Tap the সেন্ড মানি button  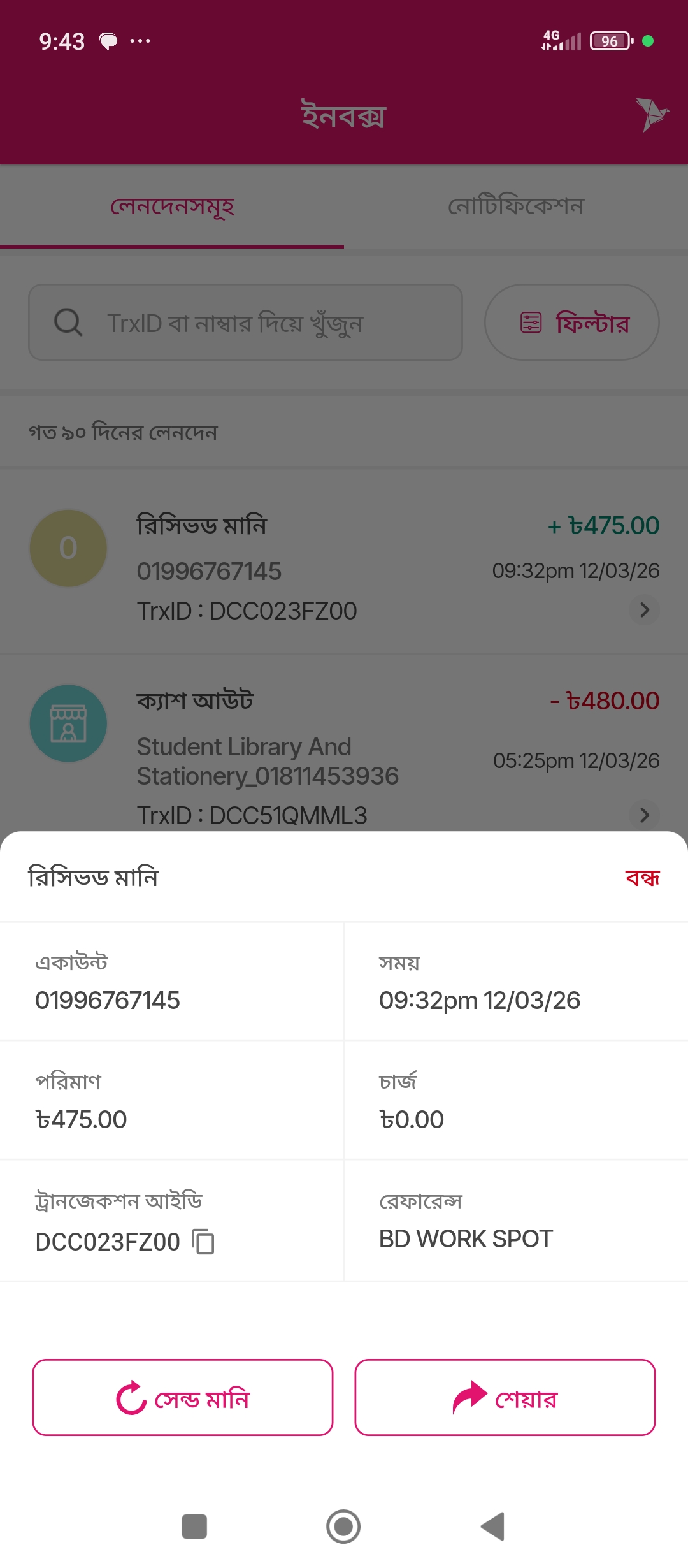183,1398
